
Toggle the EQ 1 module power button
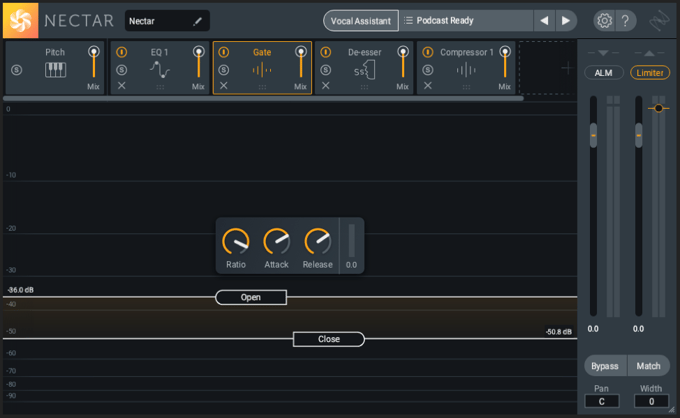121,52
